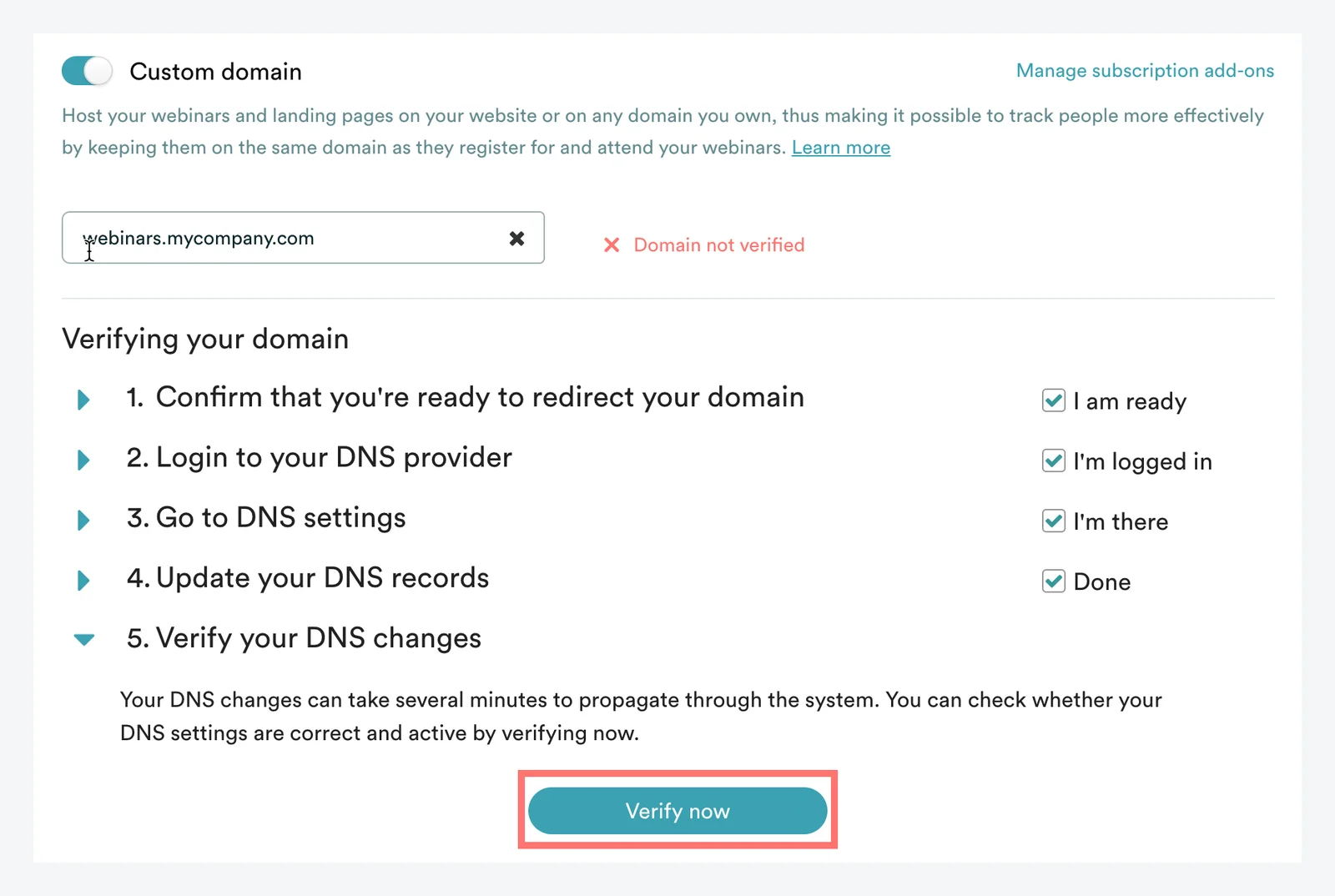1335x896 pixels.
Task: Expand the Go to DNS settings arrow
Action: pos(83,520)
